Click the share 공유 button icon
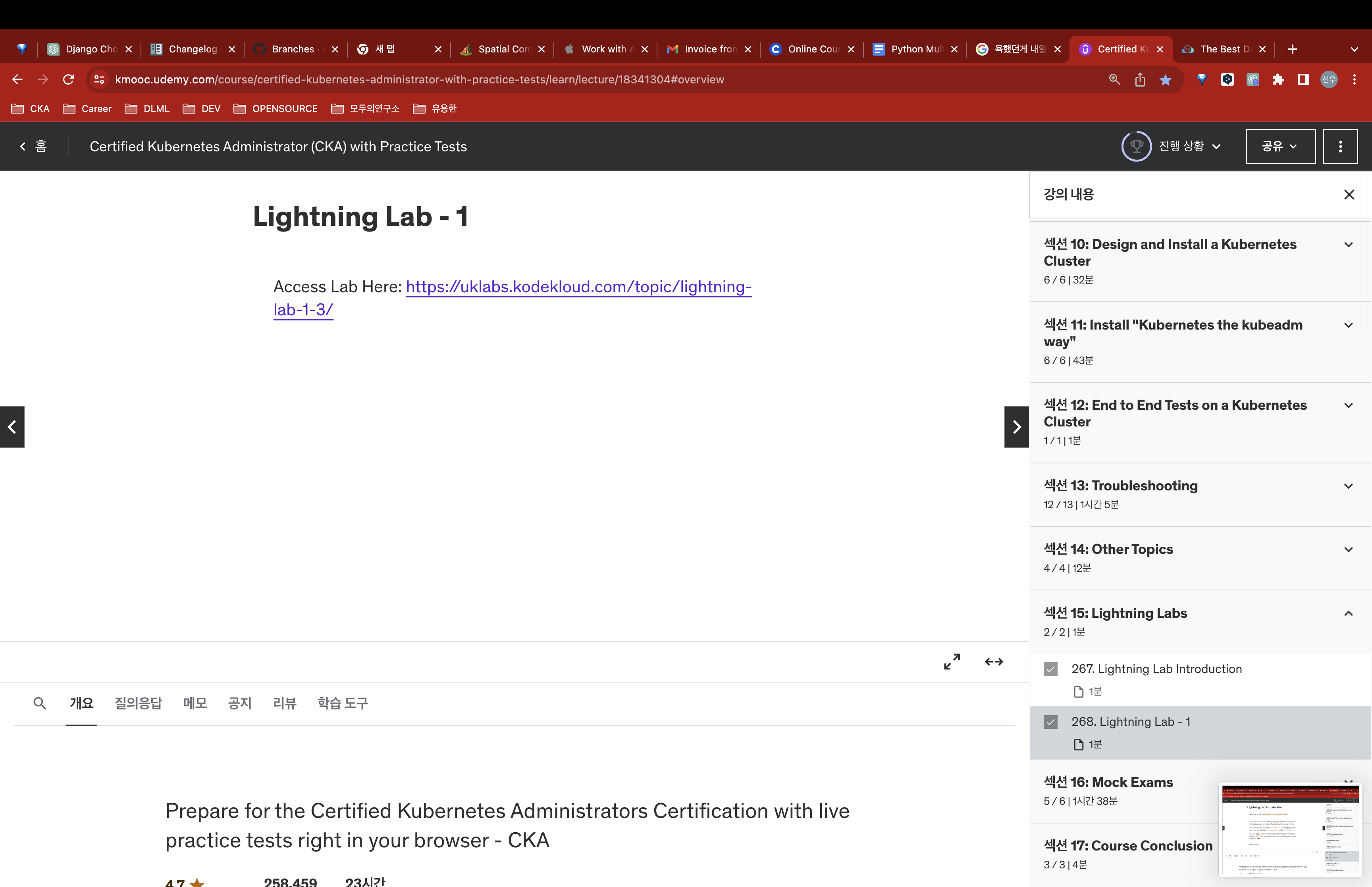 click(1279, 146)
